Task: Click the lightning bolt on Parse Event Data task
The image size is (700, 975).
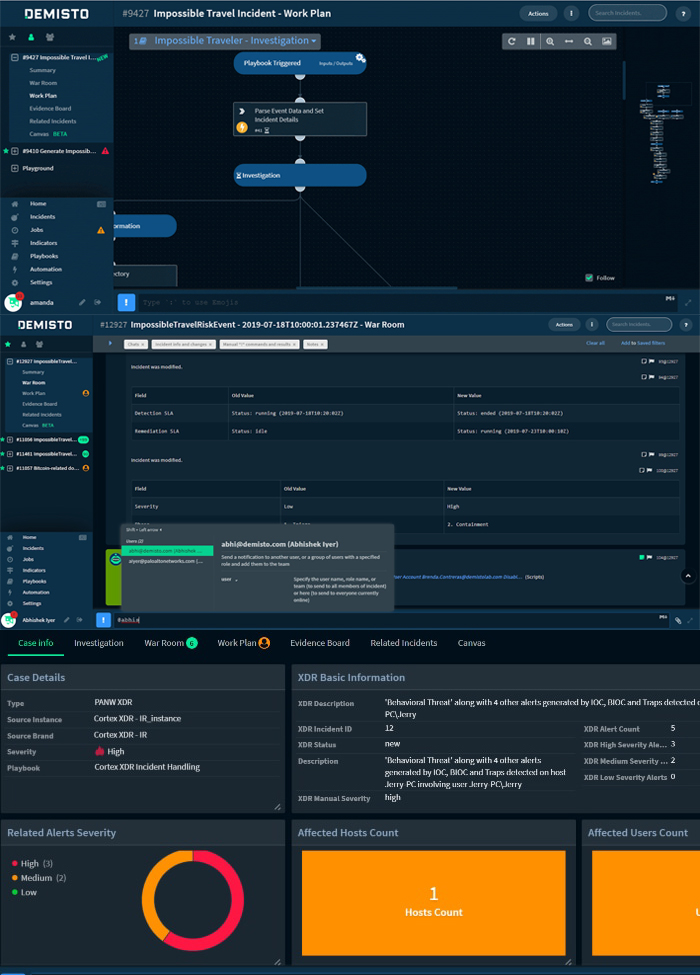Action: tap(242, 127)
